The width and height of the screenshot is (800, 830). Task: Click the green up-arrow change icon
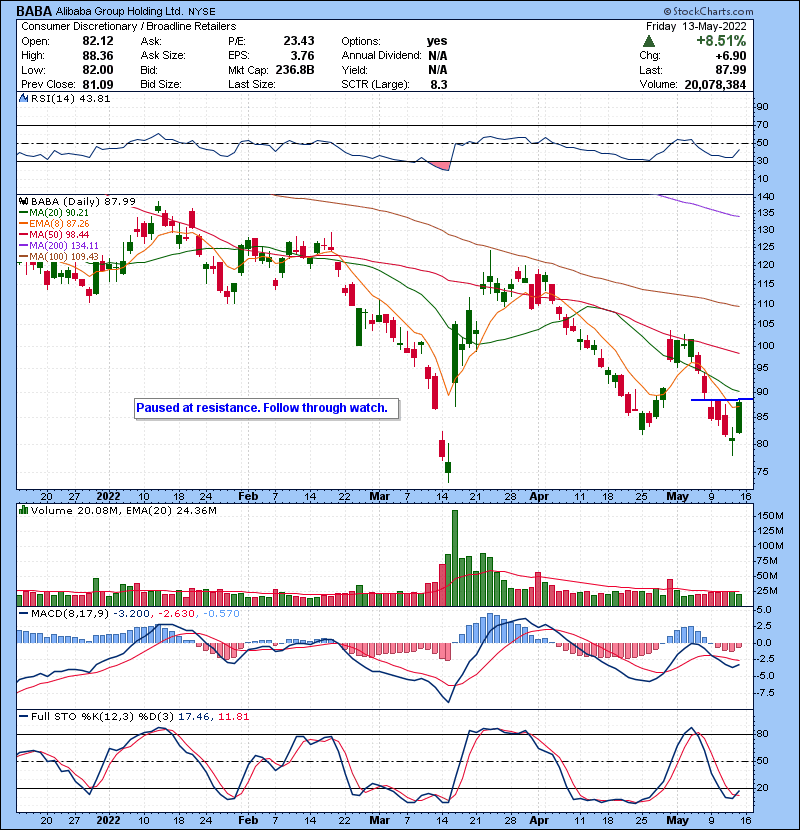point(649,41)
